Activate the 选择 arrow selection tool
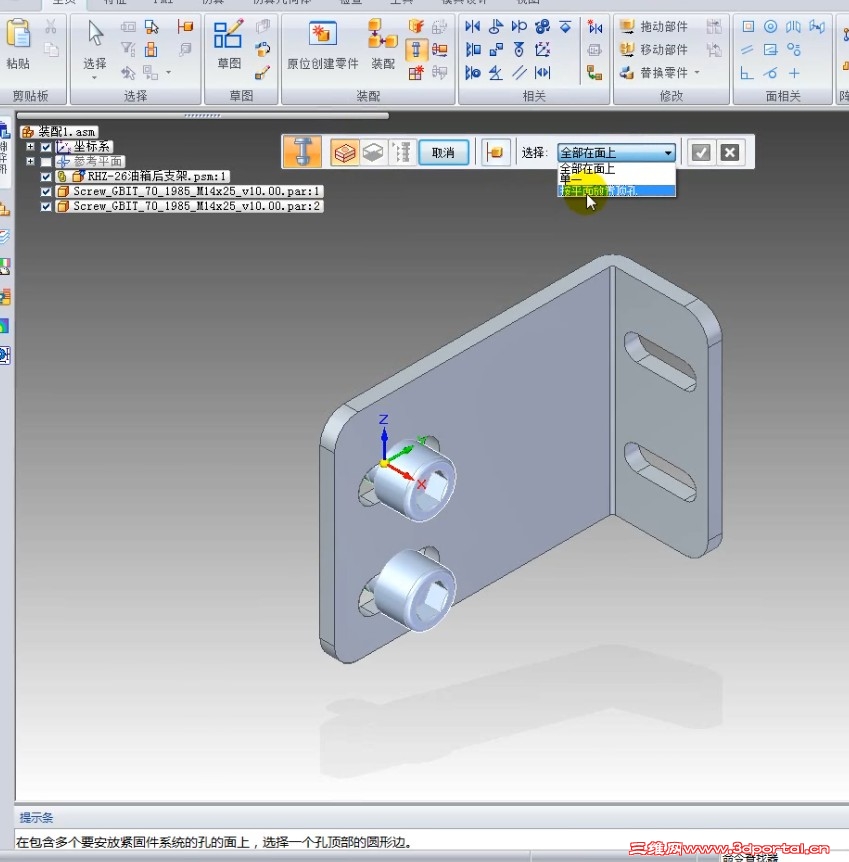 pyautogui.click(x=95, y=34)
